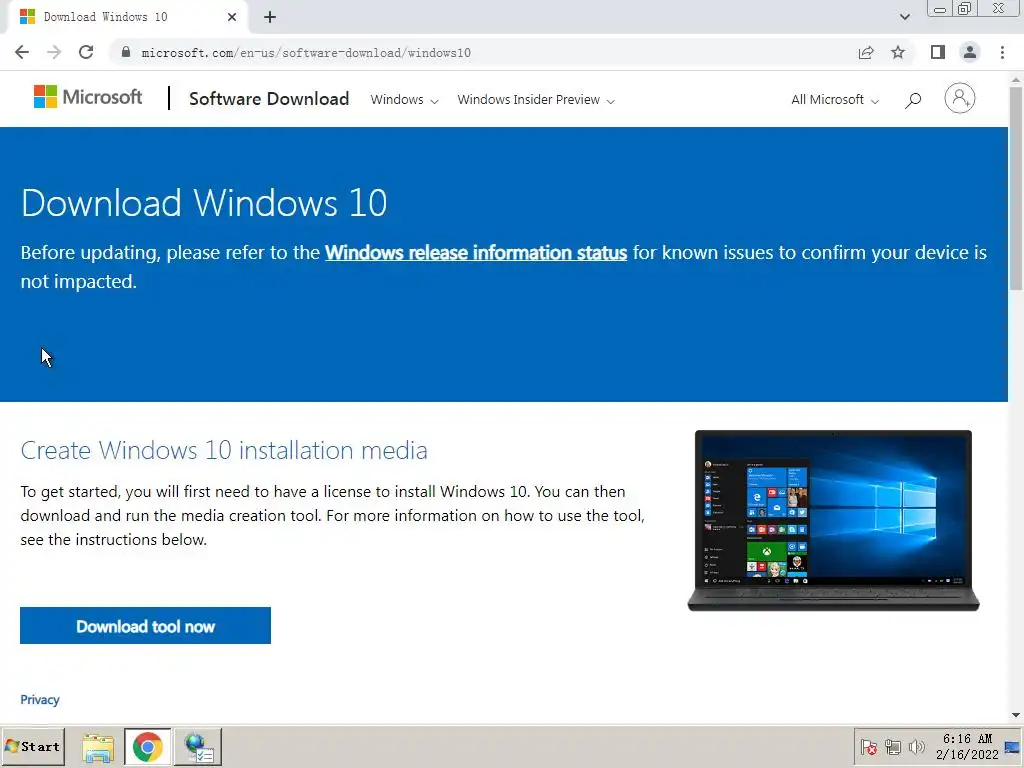Open Windows release information status link
The width and height of the screenshot is (1024, 768).
pos(476,253)
